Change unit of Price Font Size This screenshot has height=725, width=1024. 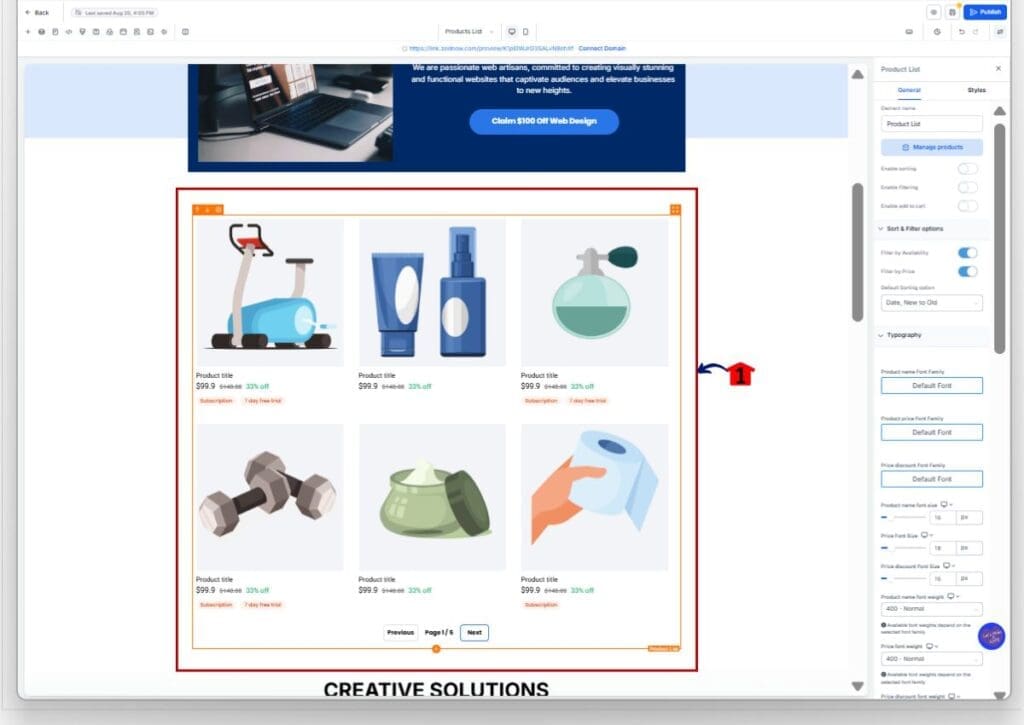pos(969,548)
